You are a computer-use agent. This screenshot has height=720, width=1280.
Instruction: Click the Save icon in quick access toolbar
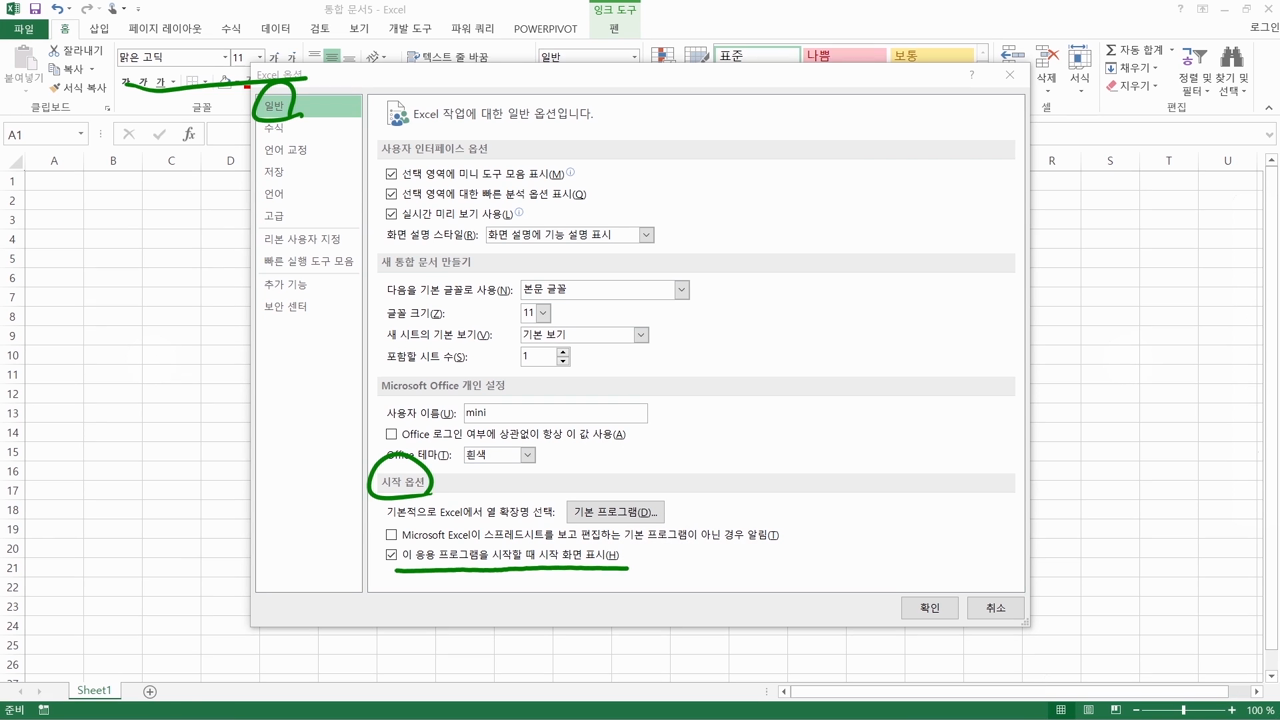pyautogui.click(x=35, y=9)
